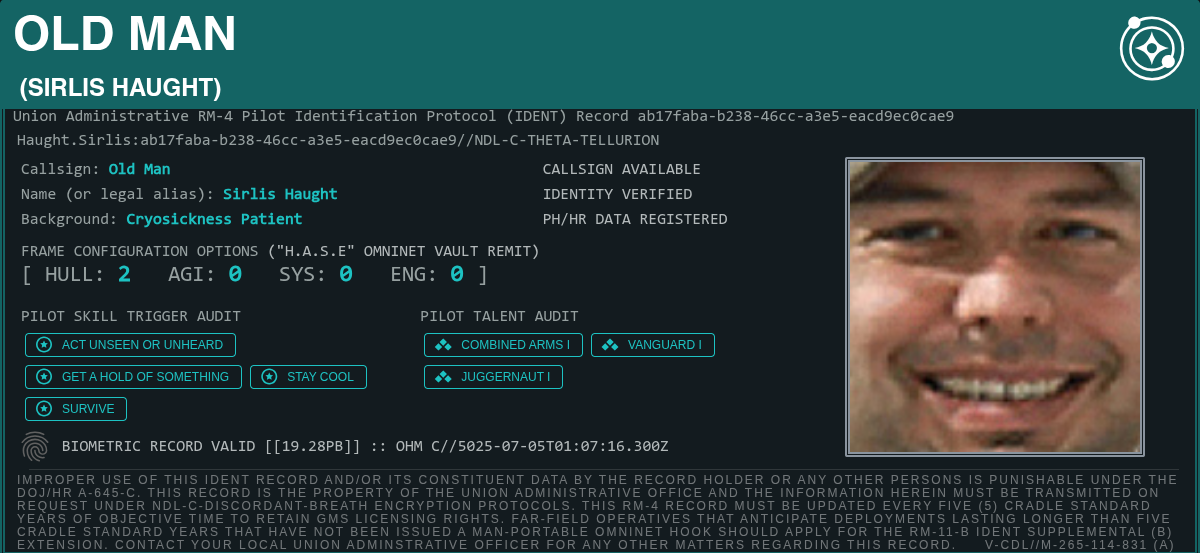The width and height of the screenshot is (1200, 553).
Task: Click the Stay Cool skill label
Action: [x=320, y=377]
